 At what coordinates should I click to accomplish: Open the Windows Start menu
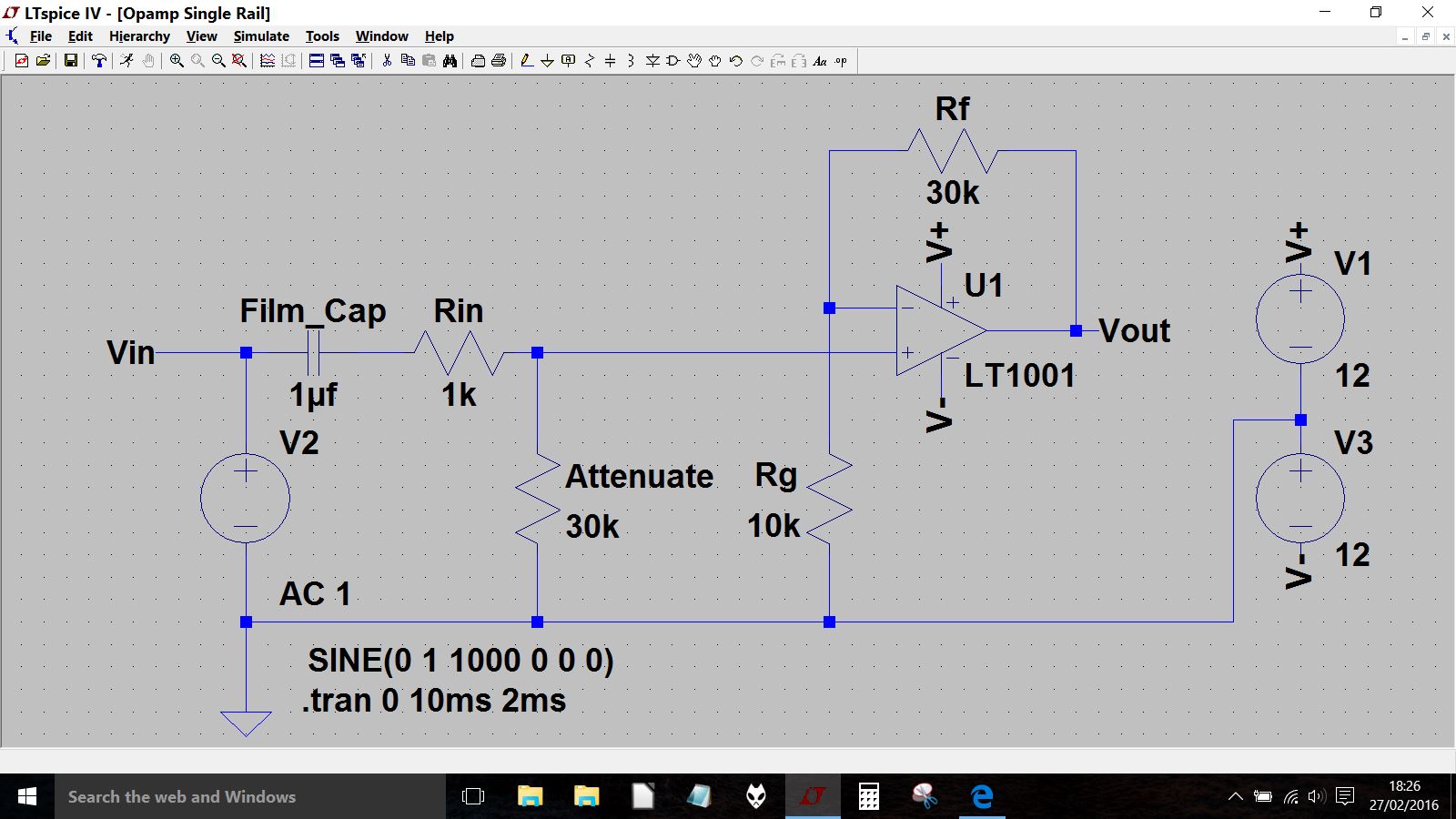pos(27,796)
